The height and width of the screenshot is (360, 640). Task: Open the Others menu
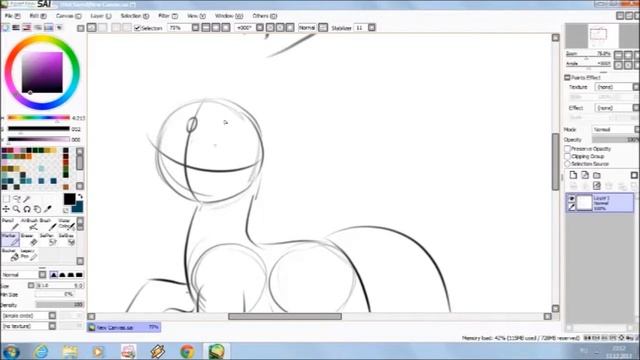tap(264, 16)
